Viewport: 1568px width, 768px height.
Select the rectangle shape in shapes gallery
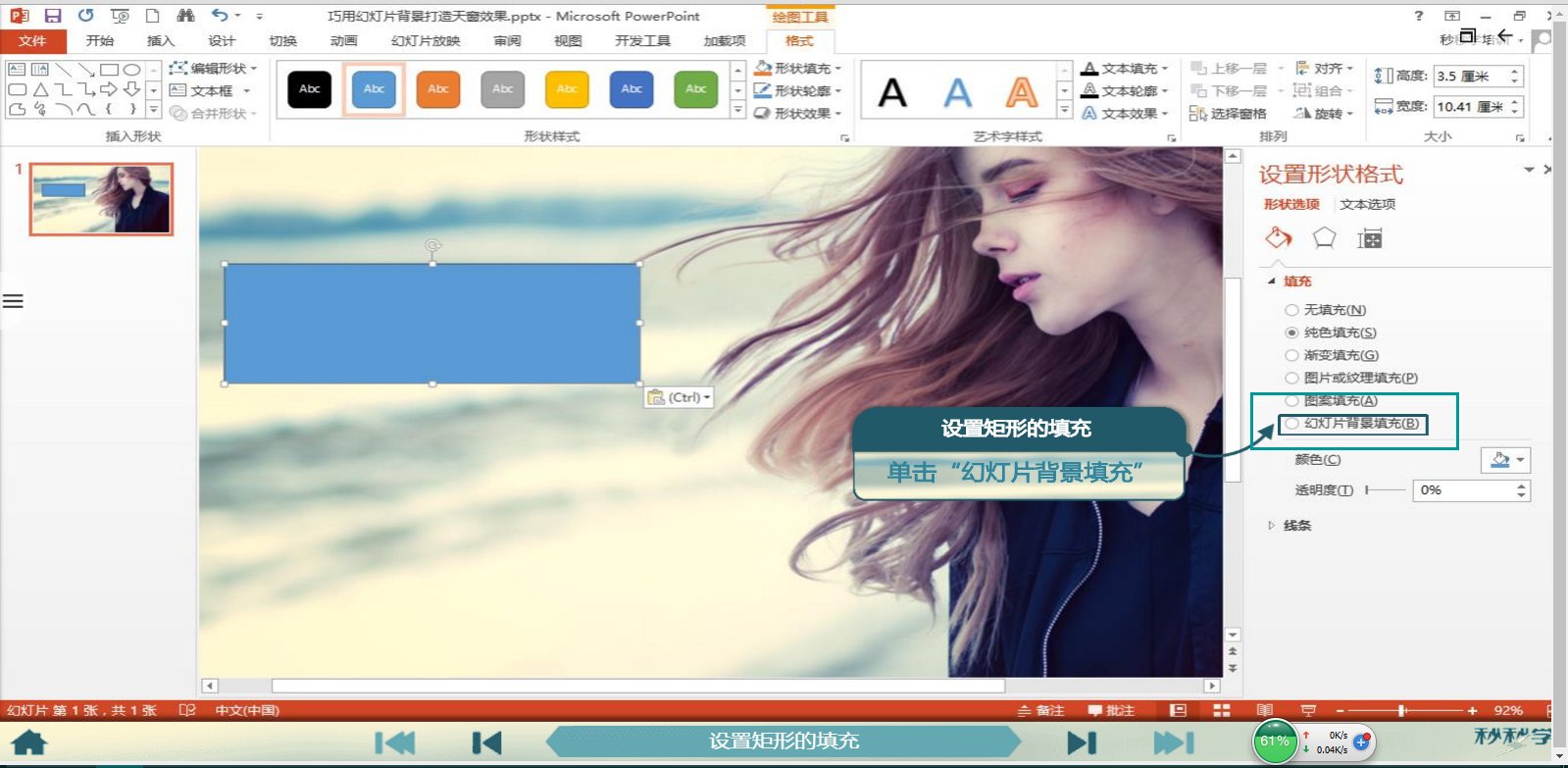(x=109, y=70)
